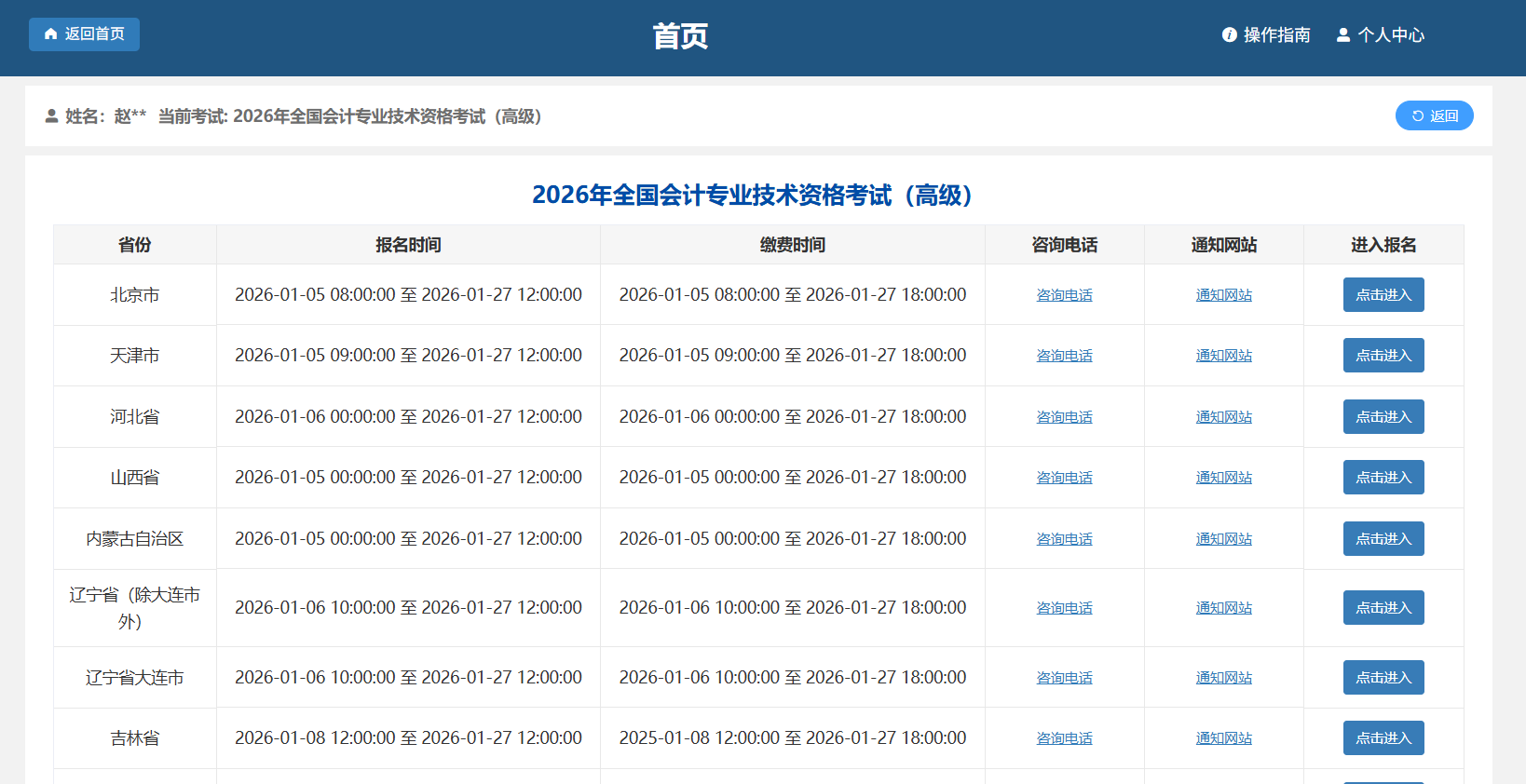Image resolution: width=1526 pixels, height=784 pixels.
Task: View 咨询电话 for 河北省
Action: pyautogui.click(x=1064, y=417)
